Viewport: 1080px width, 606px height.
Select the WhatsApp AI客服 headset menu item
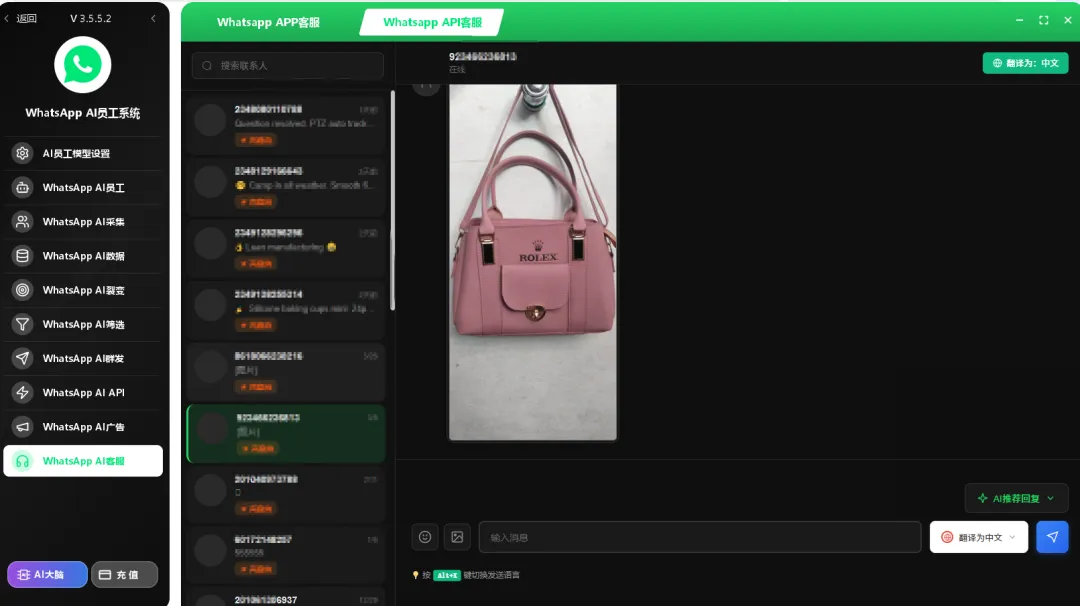[x=83, y=461]
